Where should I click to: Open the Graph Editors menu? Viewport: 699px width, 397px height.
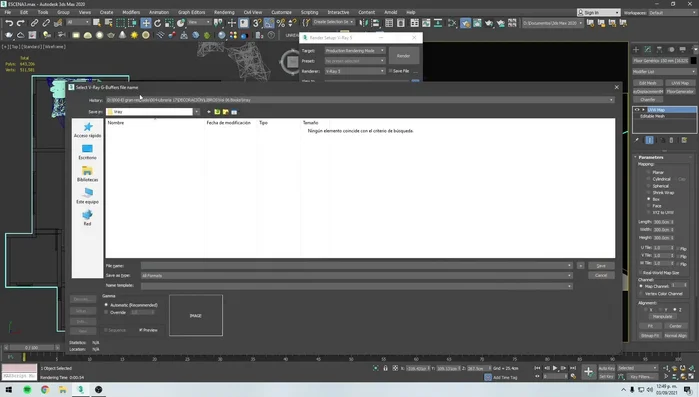191,12
